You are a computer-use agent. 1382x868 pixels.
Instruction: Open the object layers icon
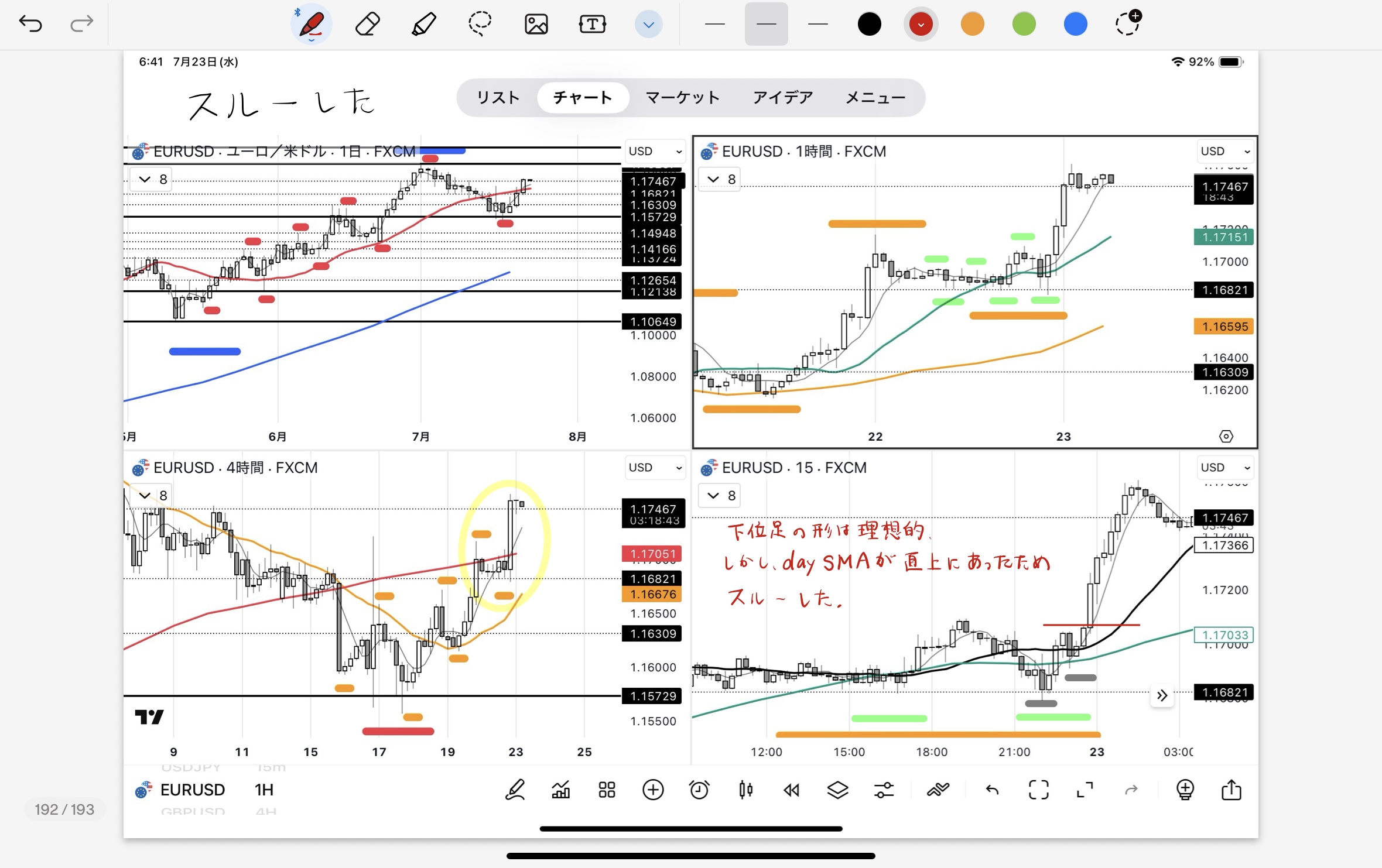click(837, 790)
